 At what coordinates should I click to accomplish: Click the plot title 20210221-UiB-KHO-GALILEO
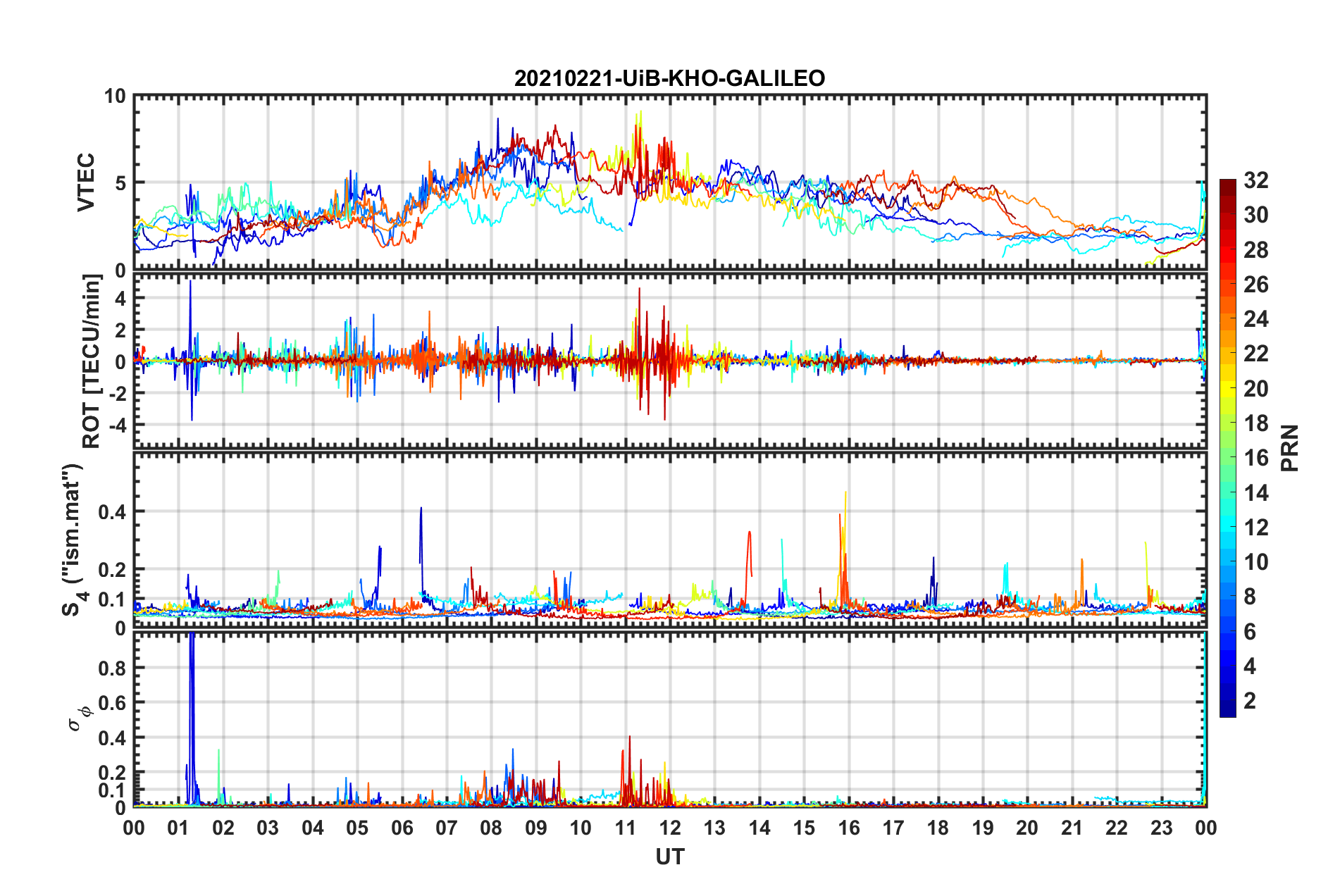pyautogui.click(x=669, y=78)
